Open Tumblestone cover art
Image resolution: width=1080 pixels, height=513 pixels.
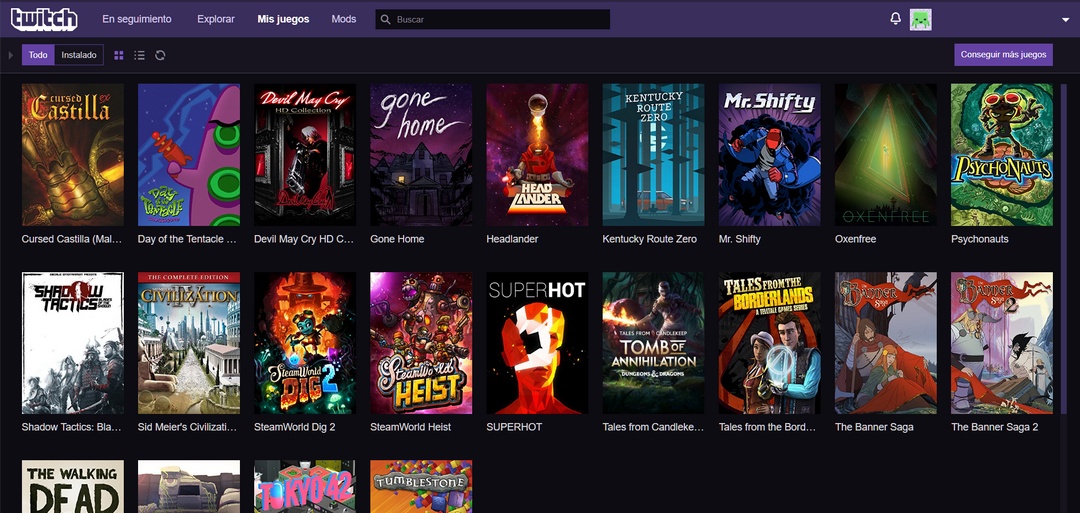tap(421, 486)
